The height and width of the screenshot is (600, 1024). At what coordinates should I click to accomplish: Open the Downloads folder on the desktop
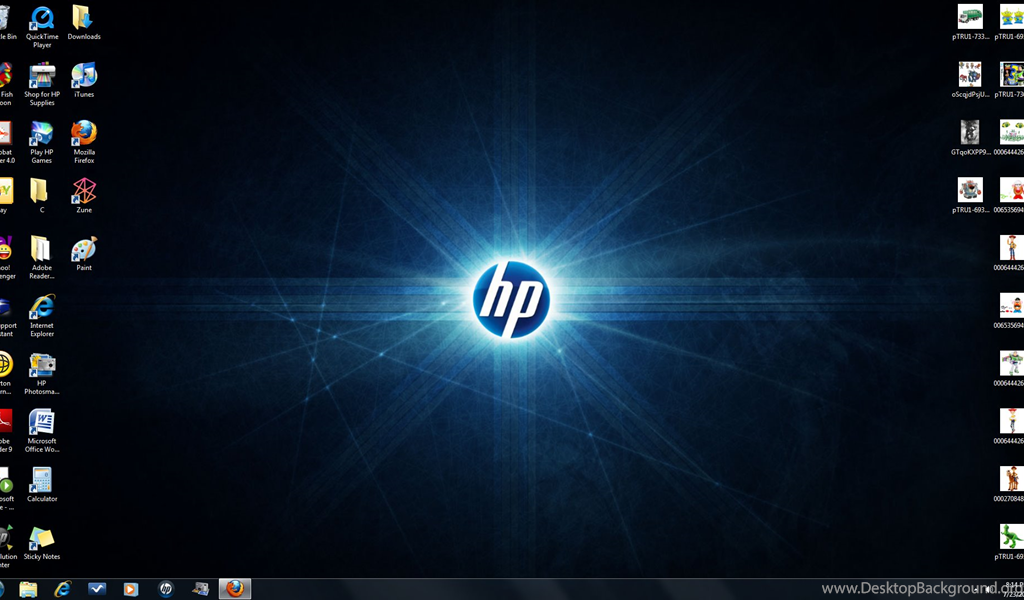pos(84,24)
